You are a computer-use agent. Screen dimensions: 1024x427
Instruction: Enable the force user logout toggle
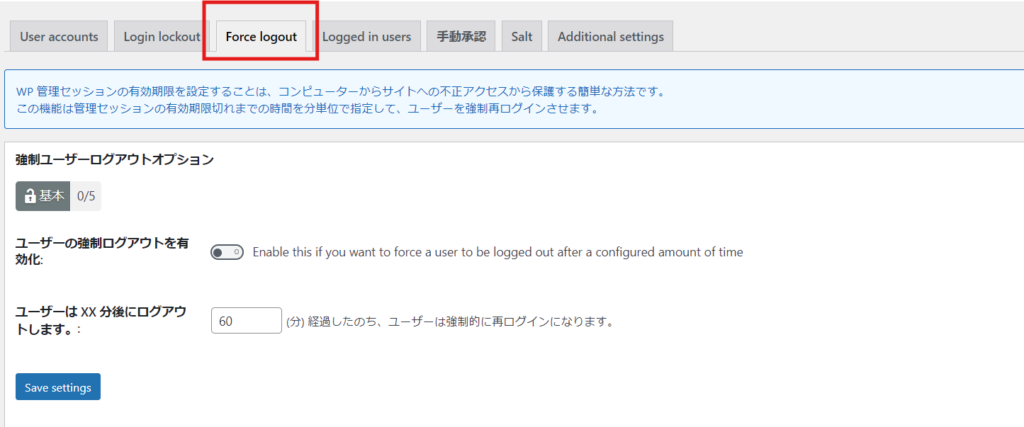click(x=226, y=252)
